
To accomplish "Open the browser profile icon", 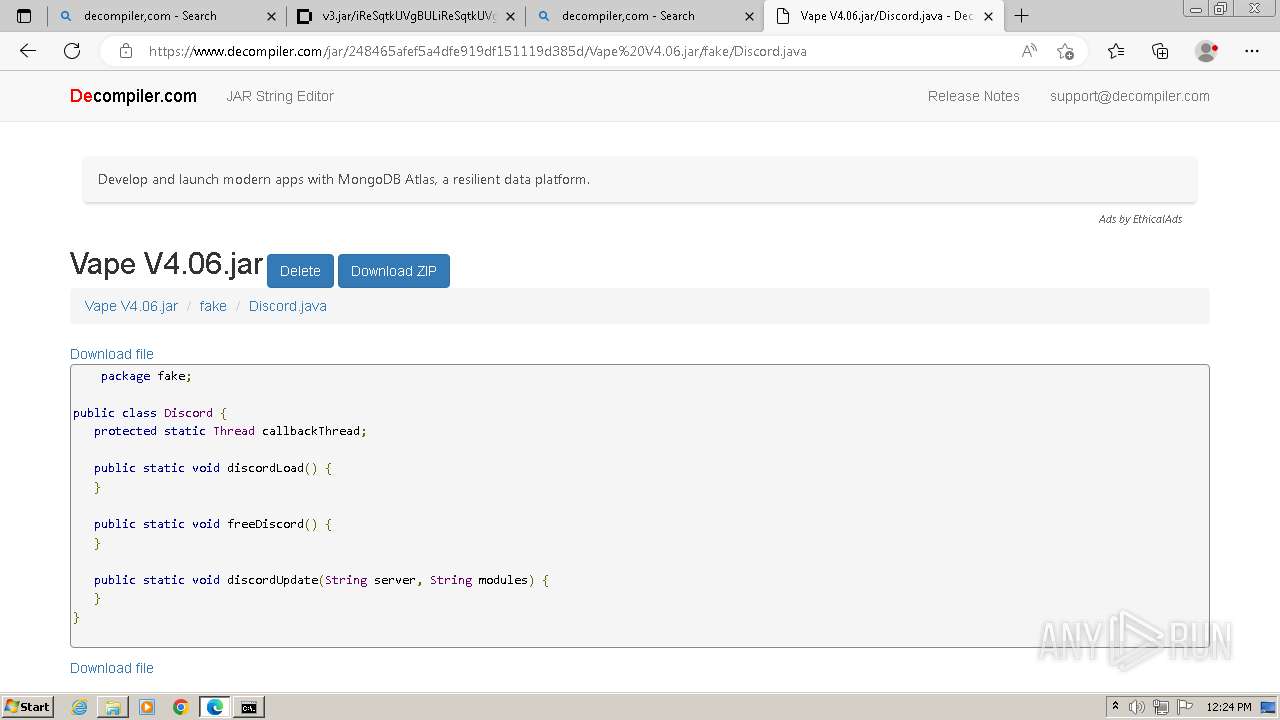I will pyautogui.click(x=1206, y=51).
